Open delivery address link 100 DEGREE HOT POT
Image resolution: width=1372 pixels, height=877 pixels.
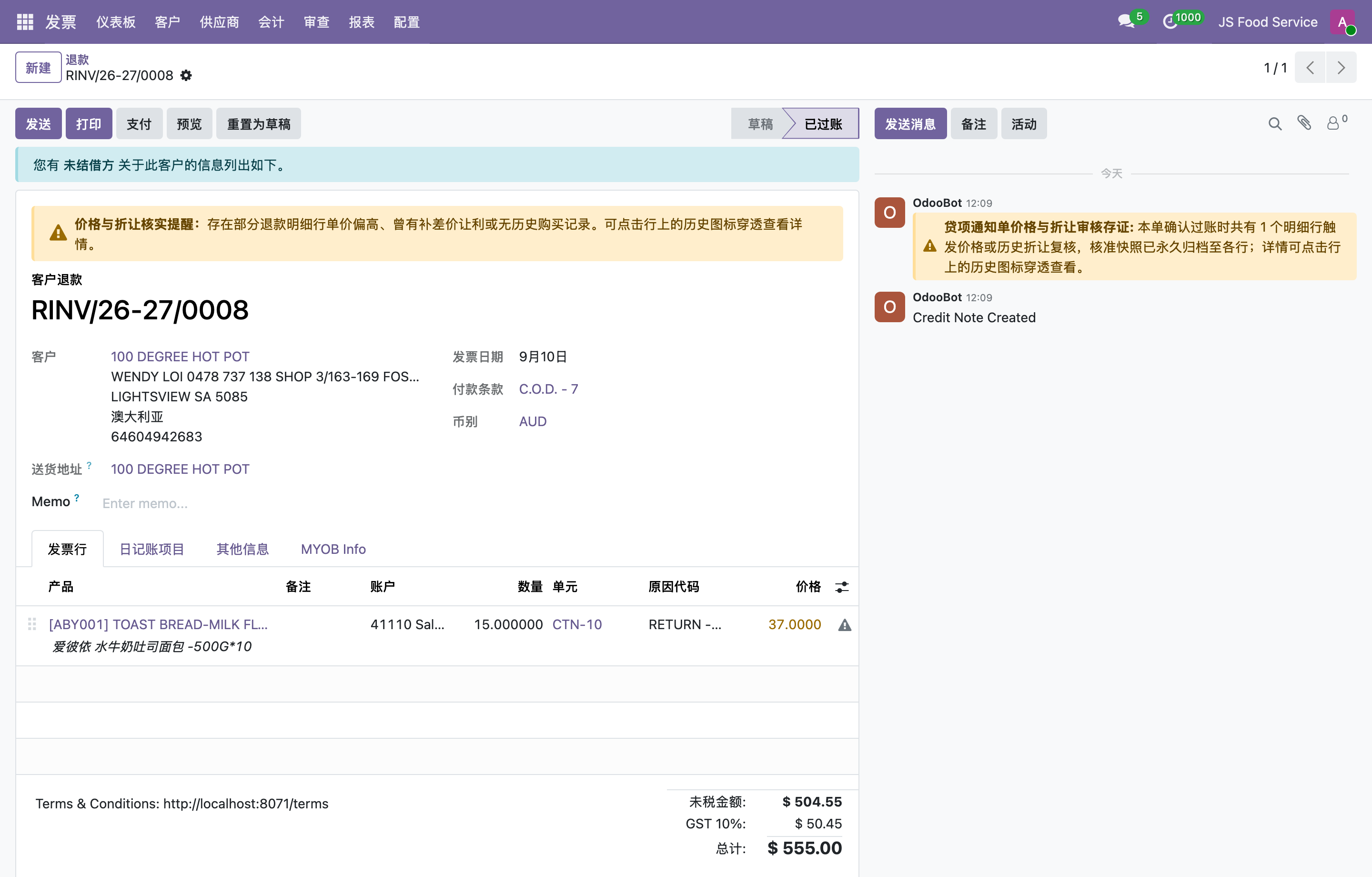[x=180, y=469]
